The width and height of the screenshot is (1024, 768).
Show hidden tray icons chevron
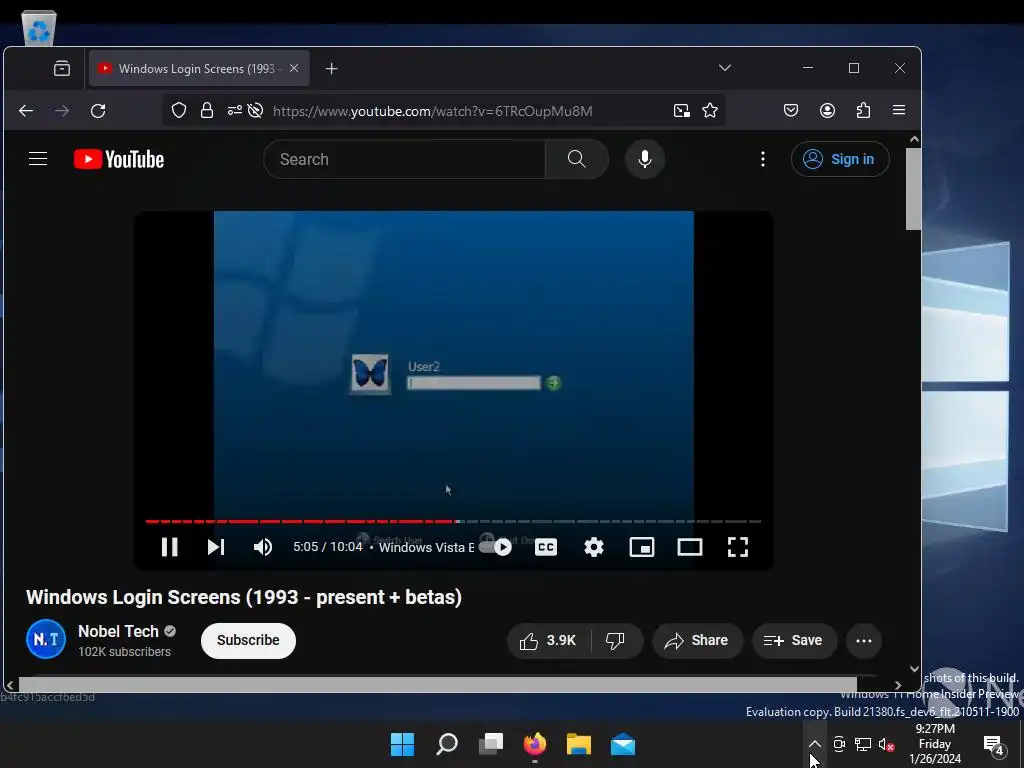tap(814, 744)
